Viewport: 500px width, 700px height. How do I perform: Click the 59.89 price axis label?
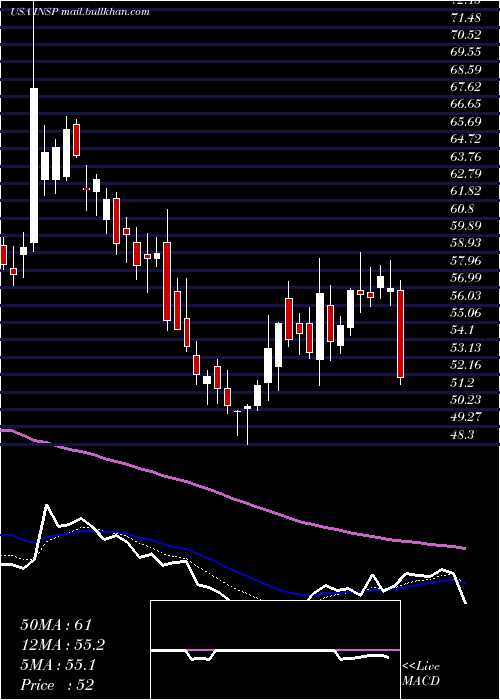tap(467, 226)
